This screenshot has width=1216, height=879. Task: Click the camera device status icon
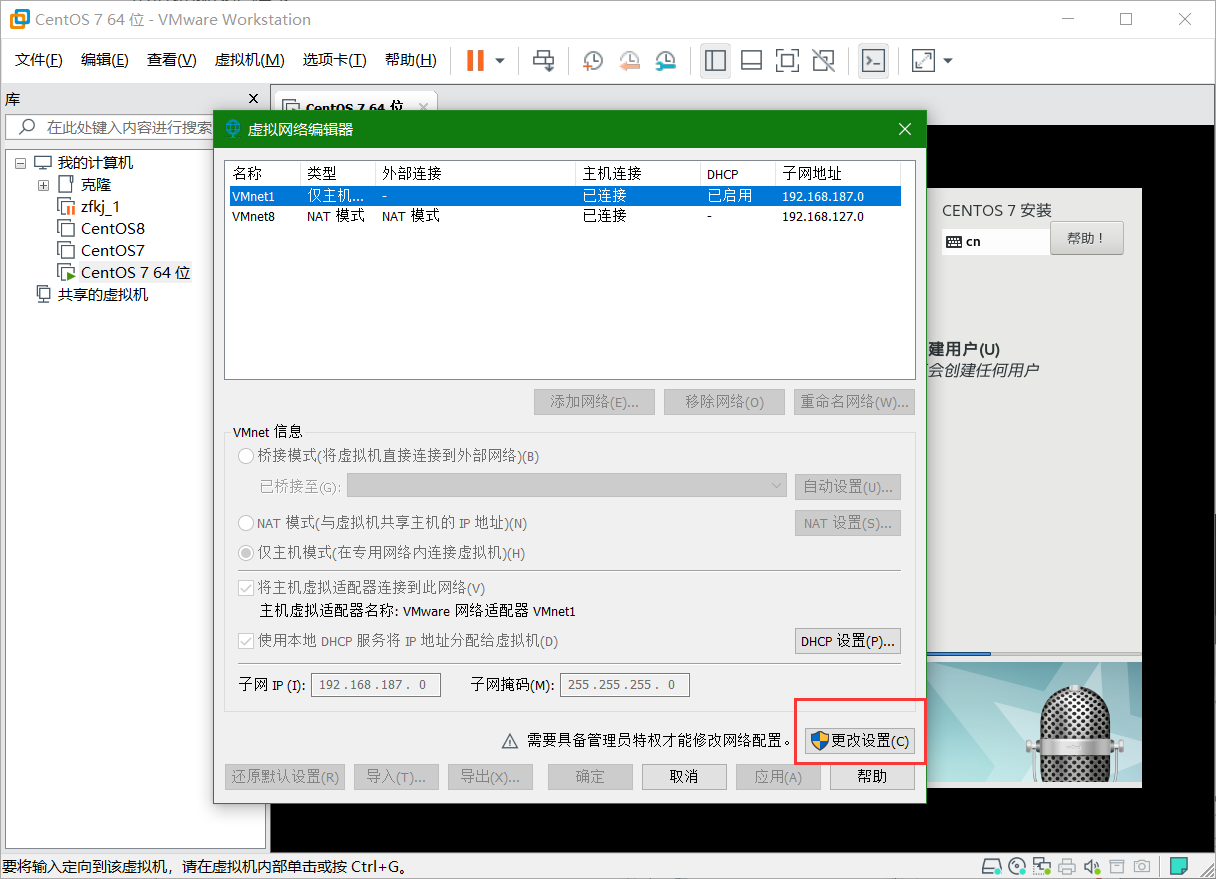(1141, 865)
